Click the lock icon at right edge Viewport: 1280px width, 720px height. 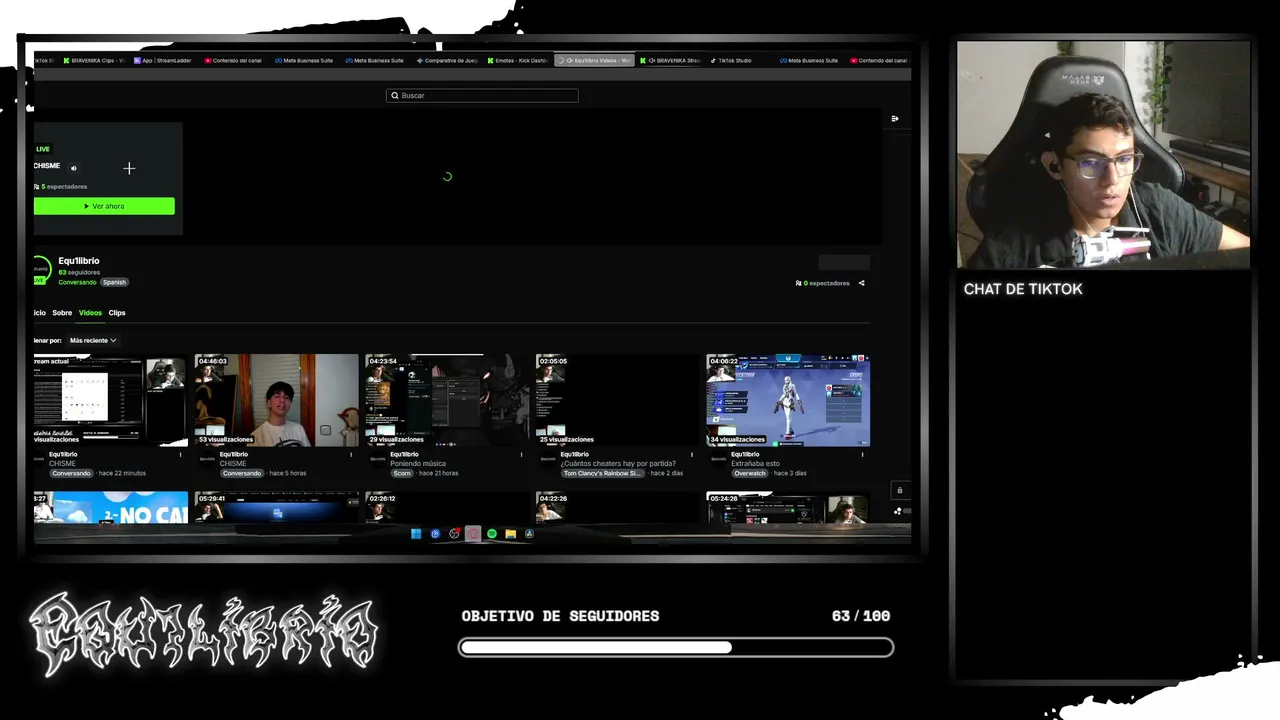[899, 490]
